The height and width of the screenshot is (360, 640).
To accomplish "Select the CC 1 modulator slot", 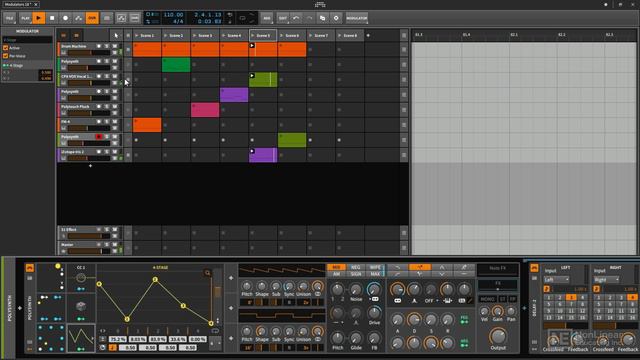I will coord(81,278).
